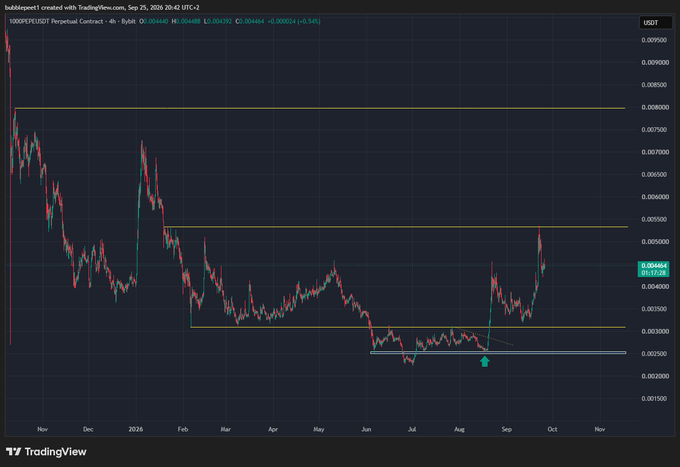Click the May label on time axis
The height and width of the screenshot is (467, 680).
click(319, 429)
